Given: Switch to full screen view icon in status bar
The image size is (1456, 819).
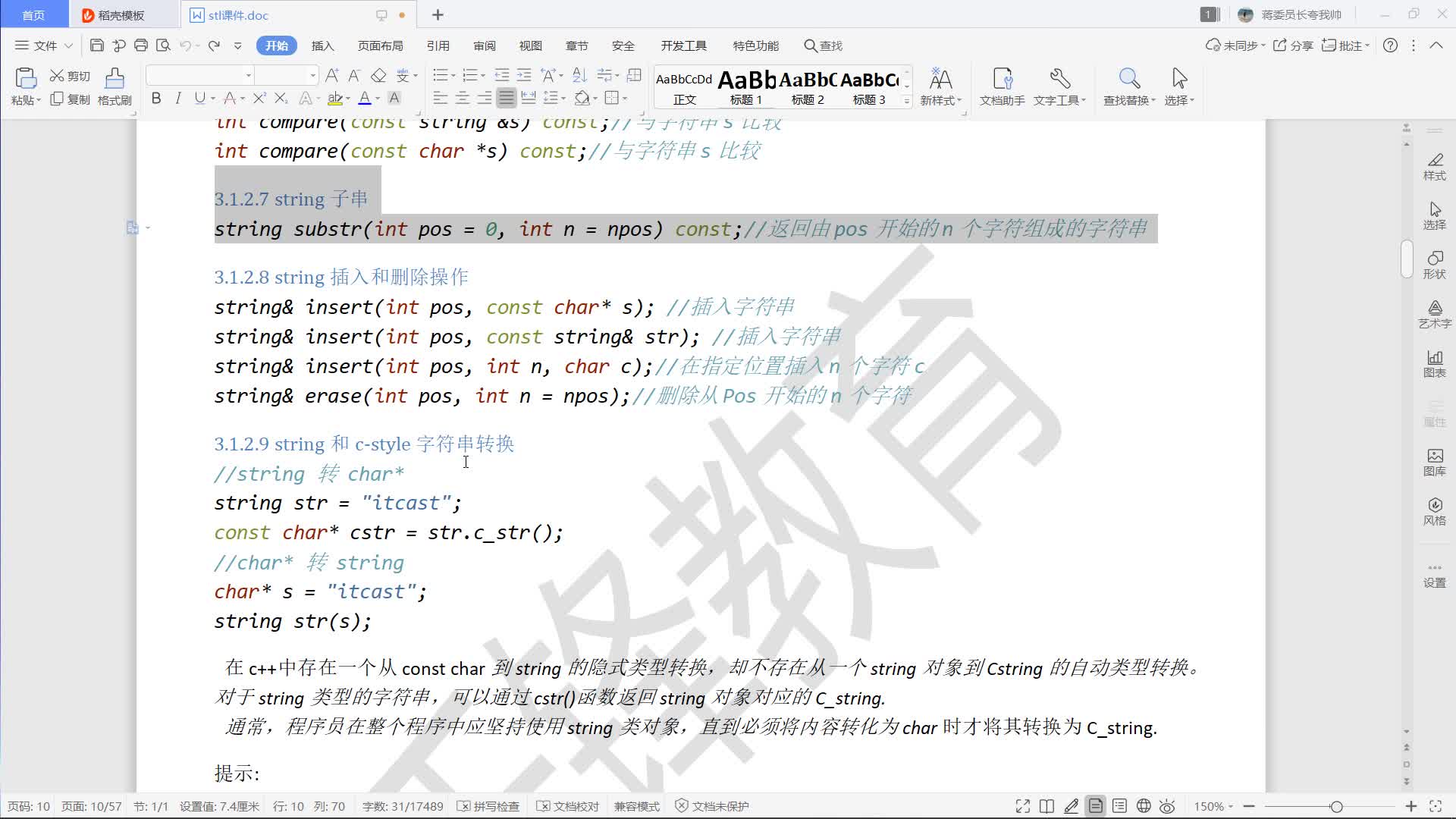Looking at the screenshot, I should click(1022, 806).
